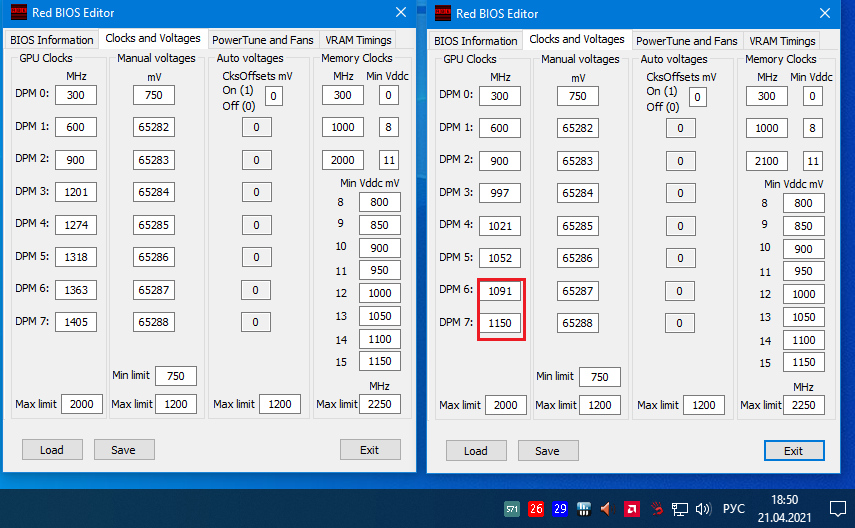Open the red 26 temperature tray icon
Image resolution: width=855 pixels, height=528 pixels.
coord(536,509)
